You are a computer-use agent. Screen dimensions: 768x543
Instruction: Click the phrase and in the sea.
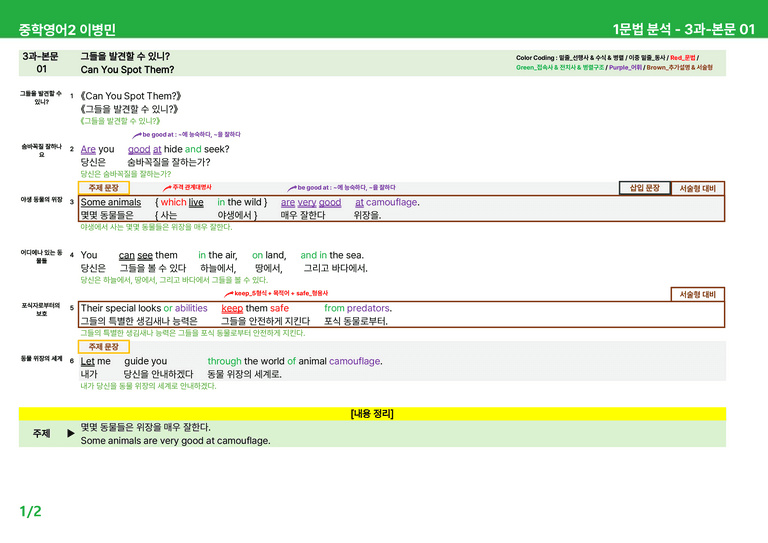point(332,255)
